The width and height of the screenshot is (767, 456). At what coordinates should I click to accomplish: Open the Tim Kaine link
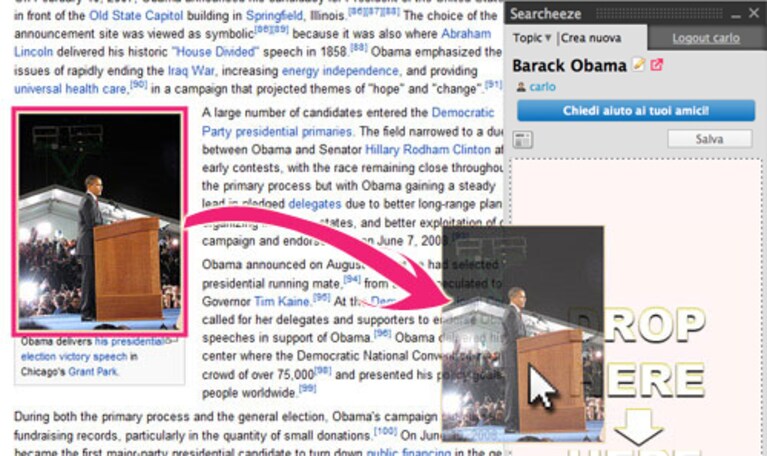282,301
